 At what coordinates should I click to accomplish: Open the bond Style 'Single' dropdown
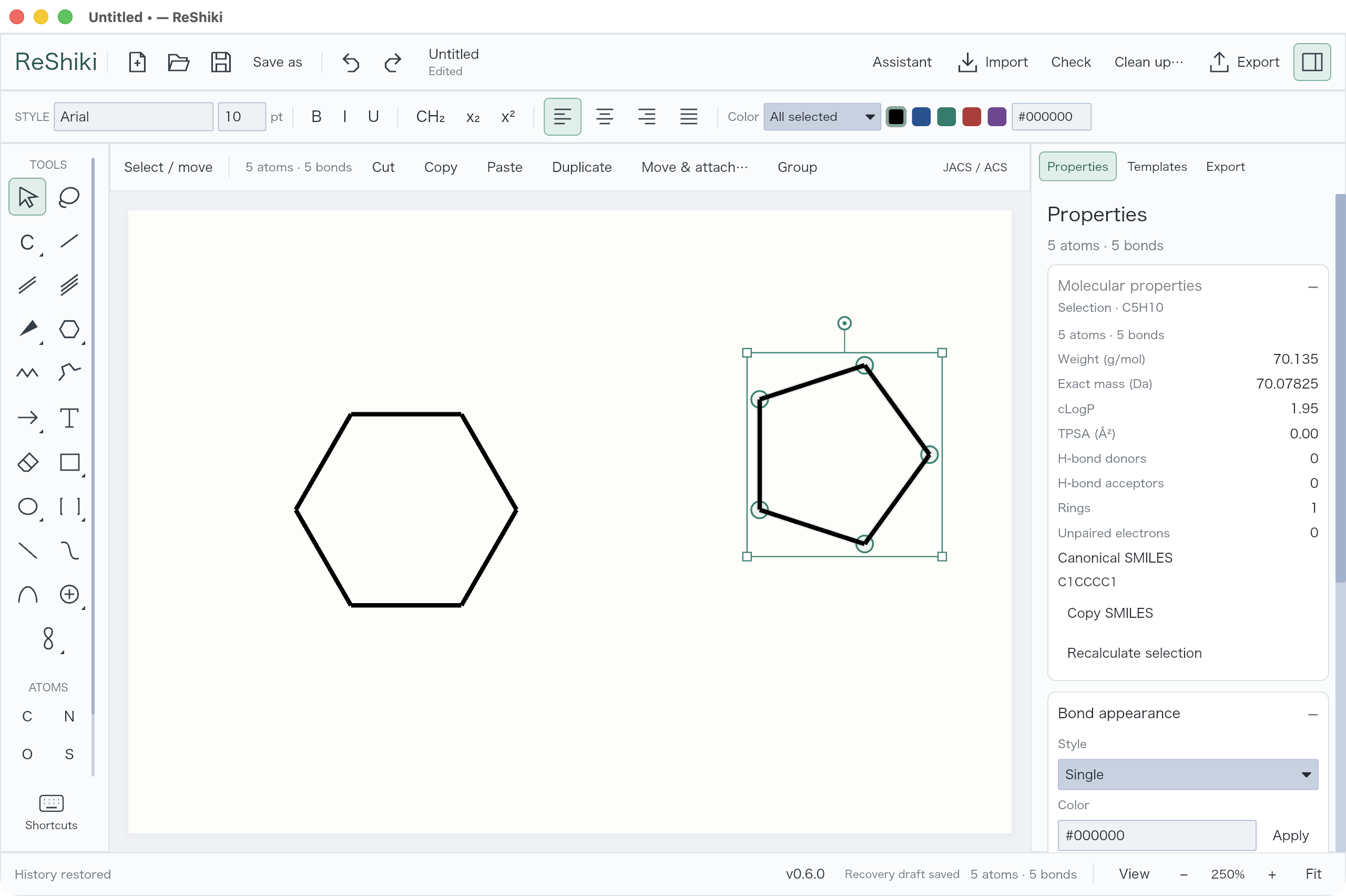pyautogui.click(x=1187, y=775)
